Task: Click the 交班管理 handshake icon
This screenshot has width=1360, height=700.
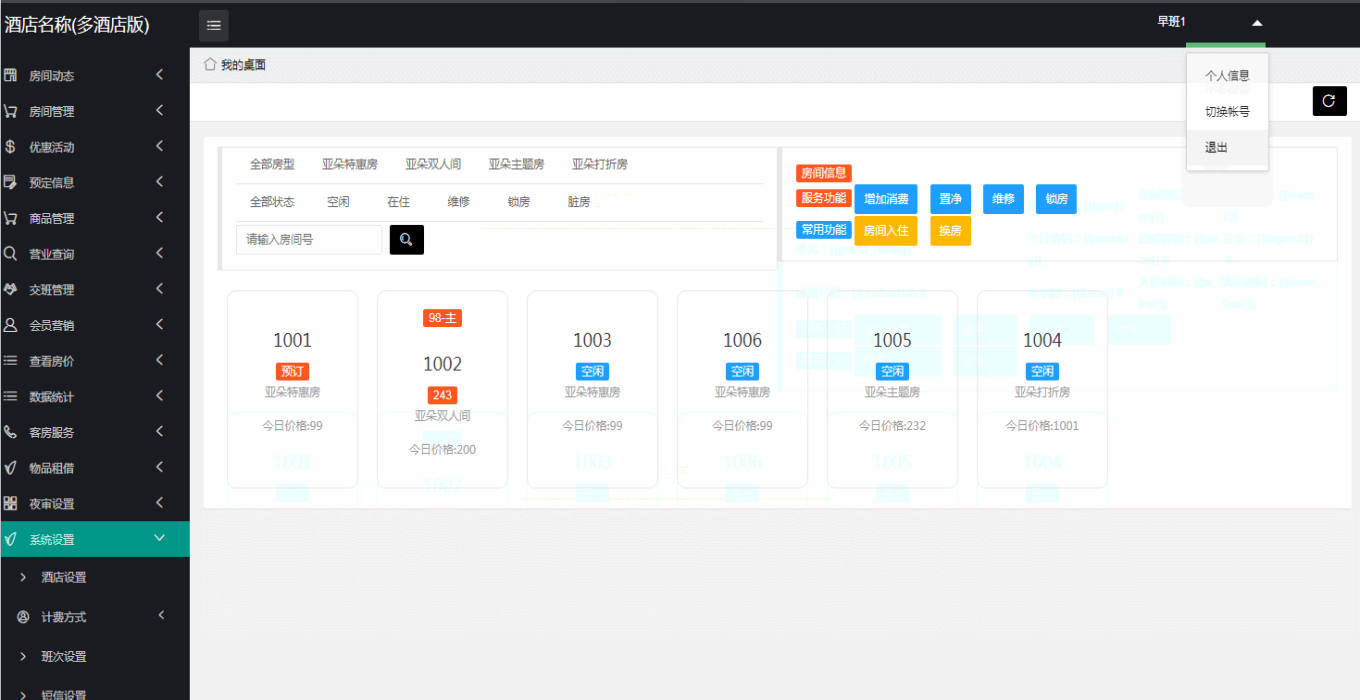Action: pyautogui.click(x=10, y=289)
